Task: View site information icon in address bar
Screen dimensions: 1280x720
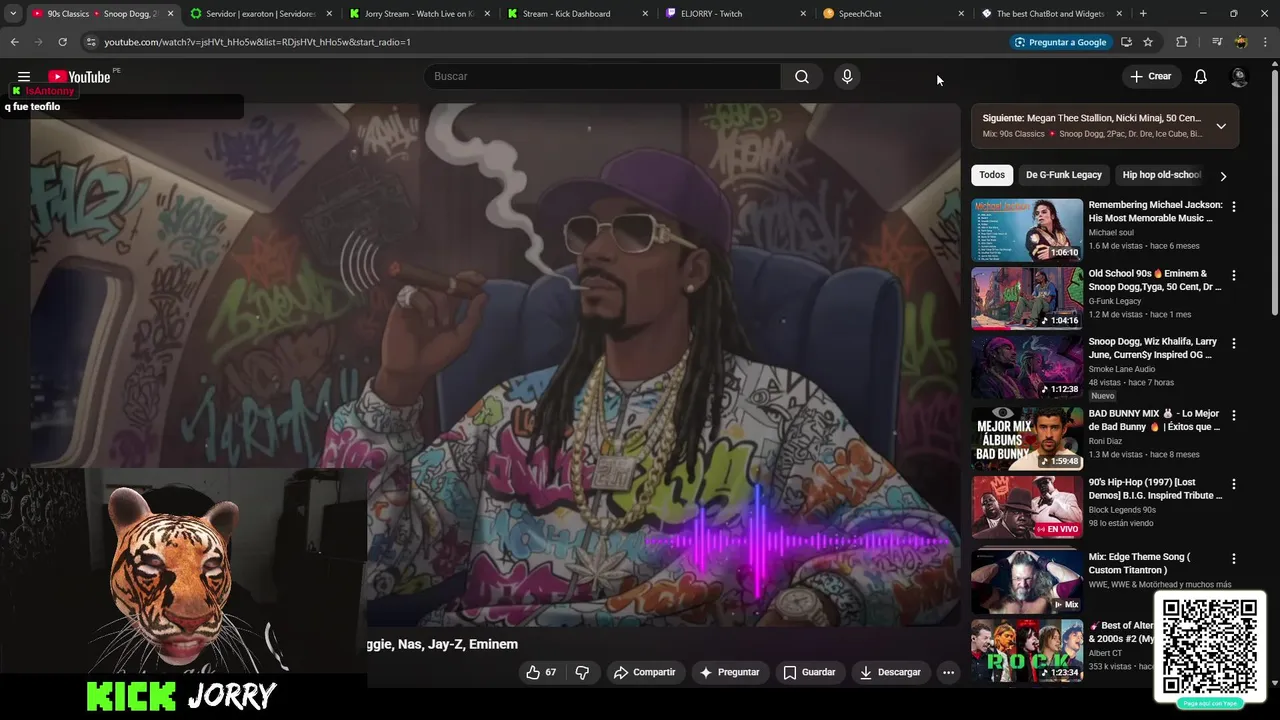Action: click(91, 42)
